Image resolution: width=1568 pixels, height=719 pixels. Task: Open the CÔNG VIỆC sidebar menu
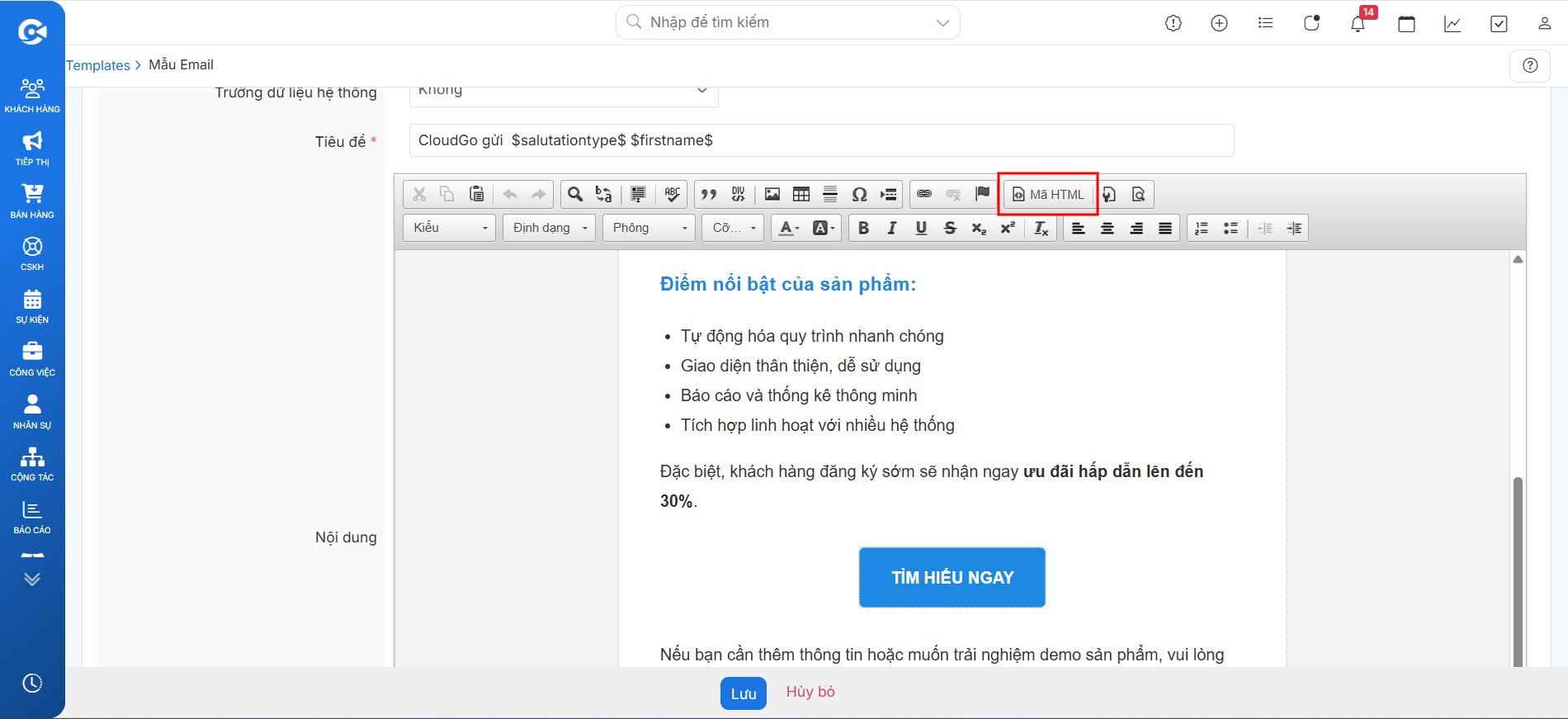[32, 359]
